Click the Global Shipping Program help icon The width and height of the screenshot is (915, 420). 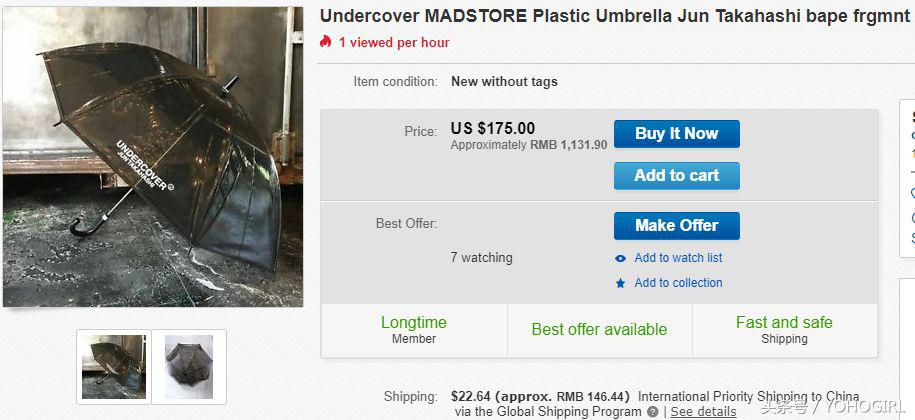652,412
